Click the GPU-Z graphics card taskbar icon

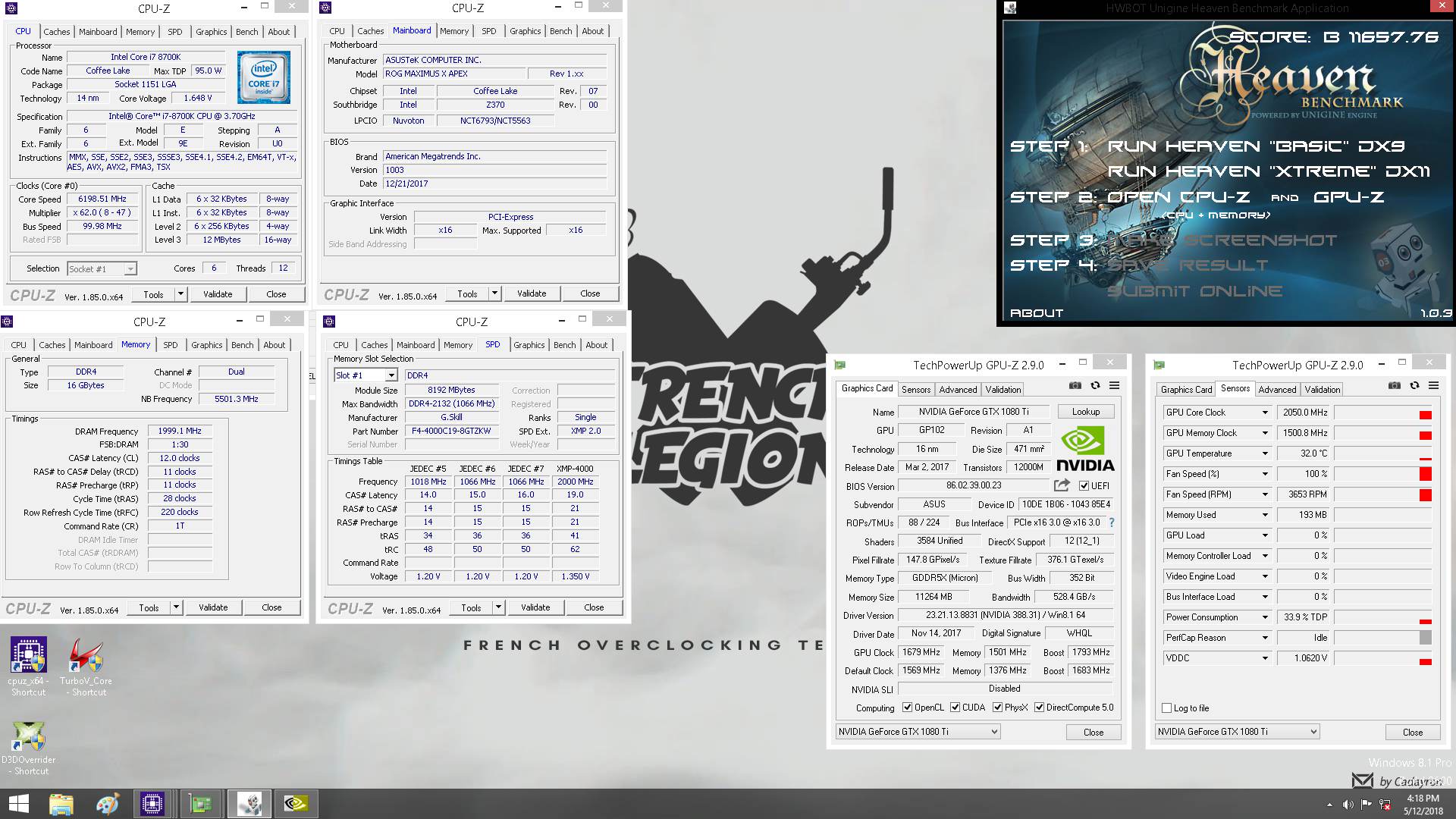[x=201, y=804]
